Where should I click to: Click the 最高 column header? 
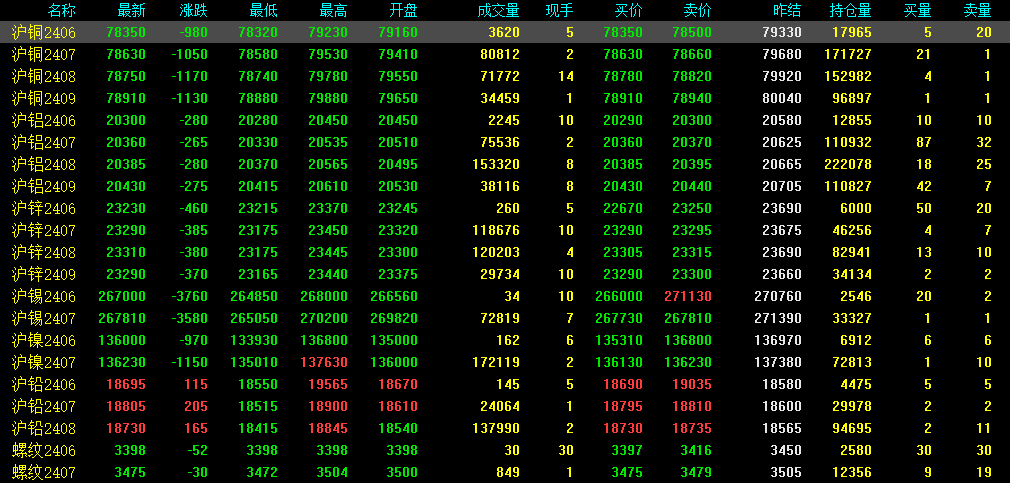coord(334,10)
